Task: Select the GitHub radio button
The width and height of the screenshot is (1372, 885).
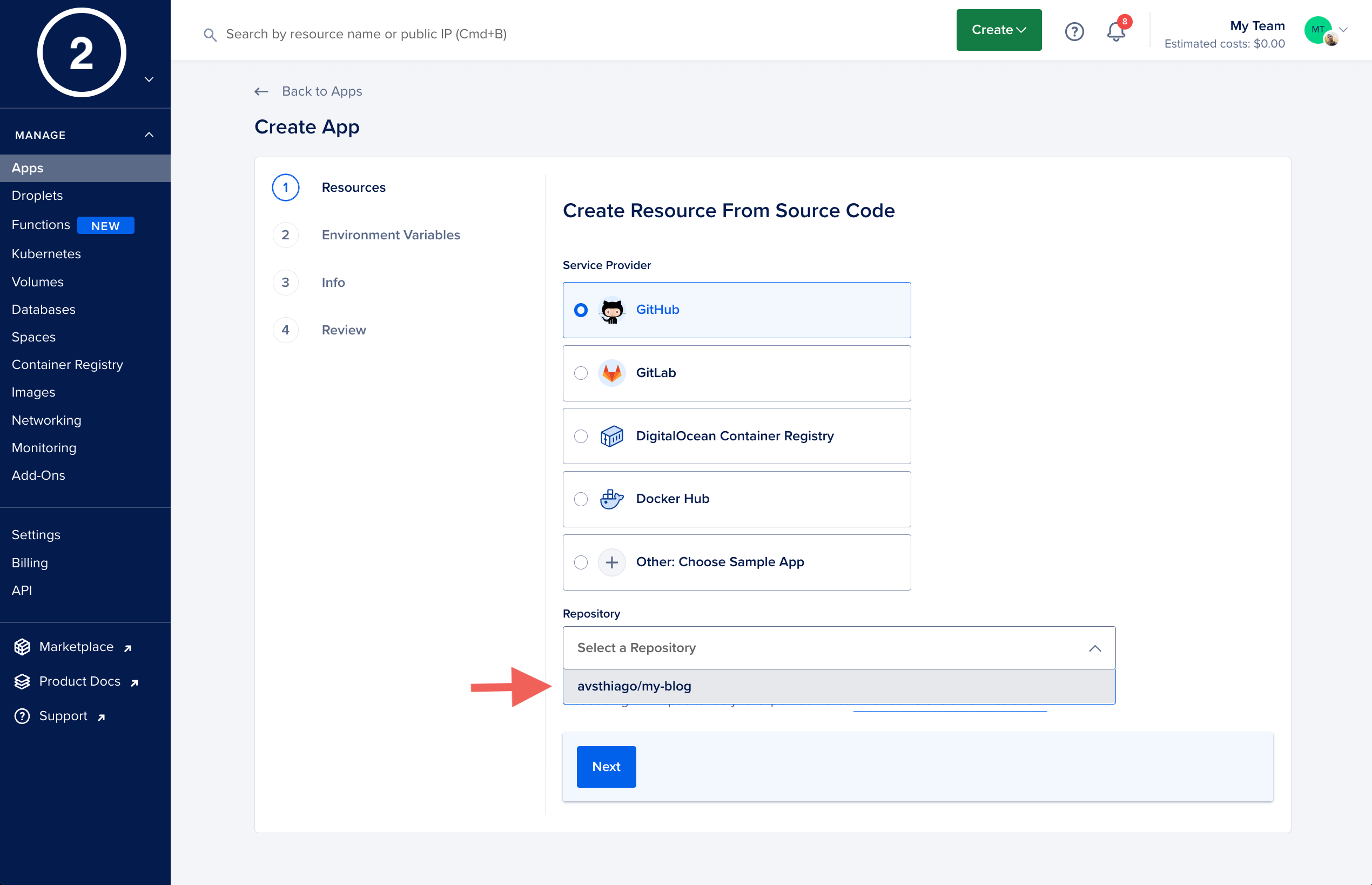Action: [x=581, y=310]
